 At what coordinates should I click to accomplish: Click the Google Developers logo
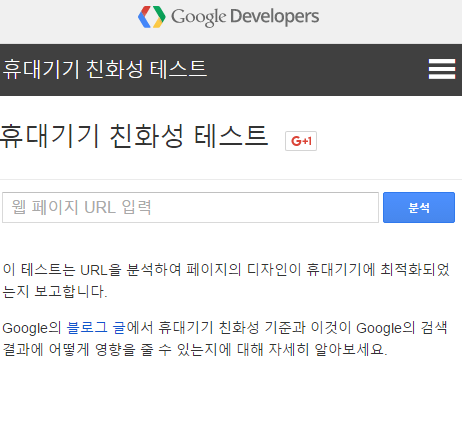[x=229, y=17]
